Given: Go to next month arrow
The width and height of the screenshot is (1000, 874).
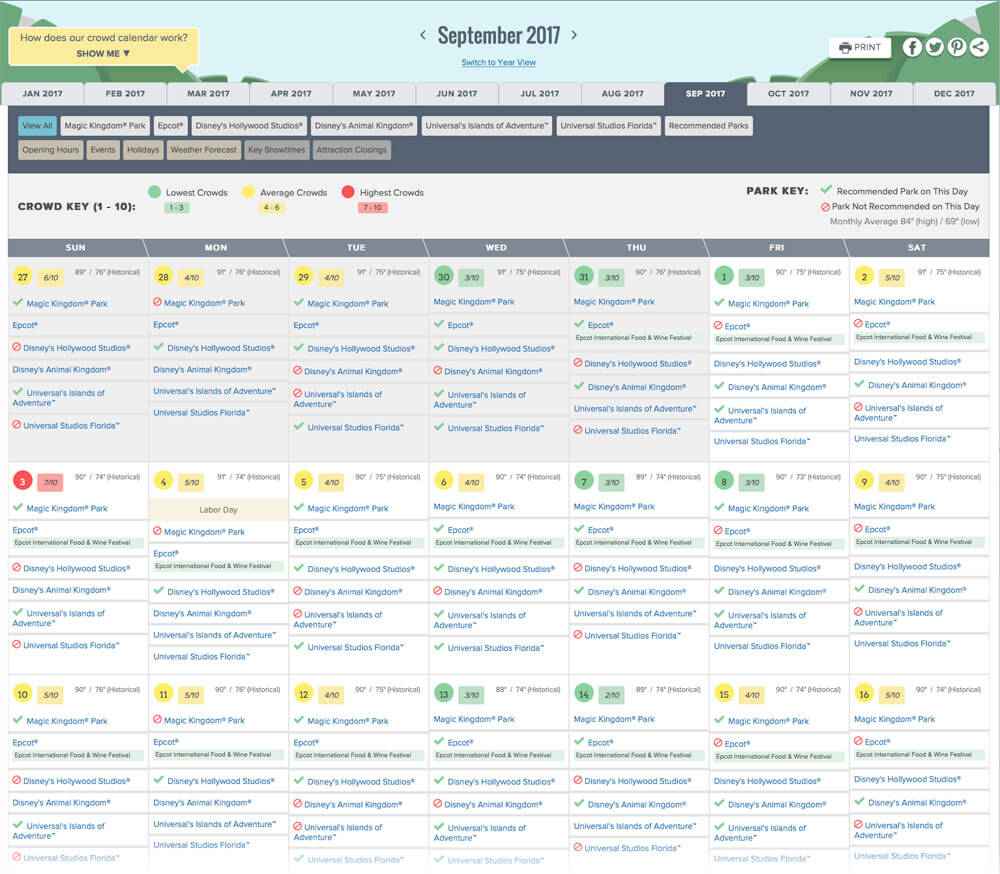Looking at the screenshot, I should (x=574, y=35).
